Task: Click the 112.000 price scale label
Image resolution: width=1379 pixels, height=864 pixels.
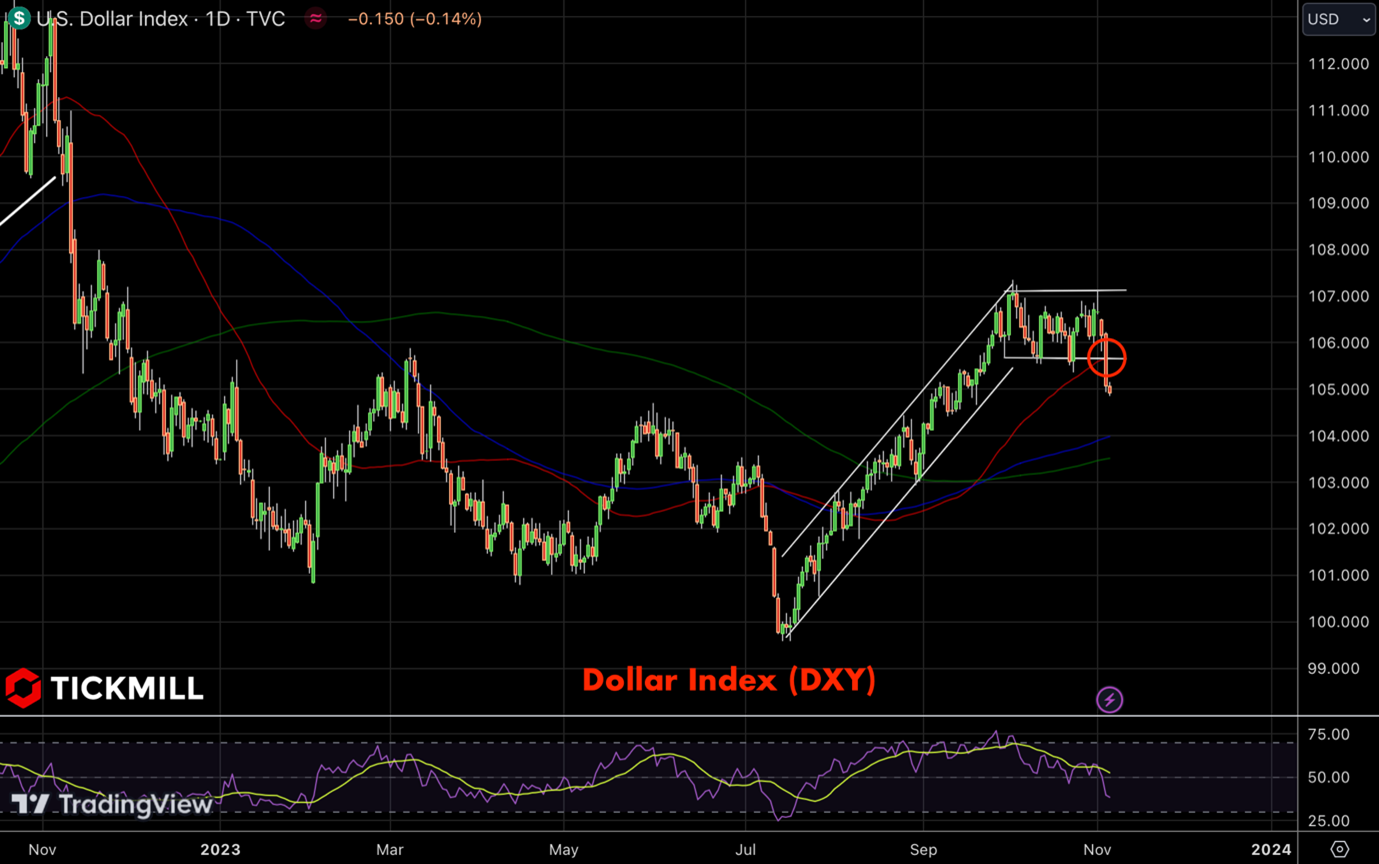Action: pyautogui.click(x=1341, y=64)
